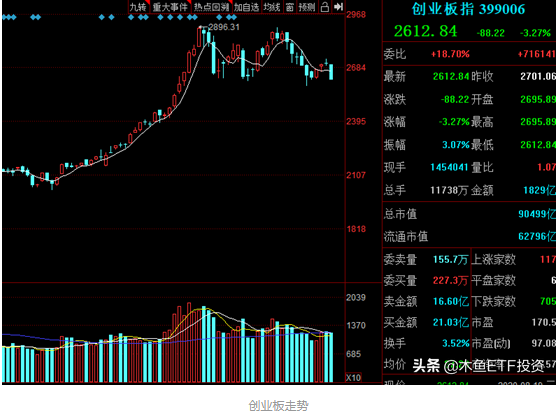Click the 窗 window button
557x419 pixels.
[x=290, y=7]
